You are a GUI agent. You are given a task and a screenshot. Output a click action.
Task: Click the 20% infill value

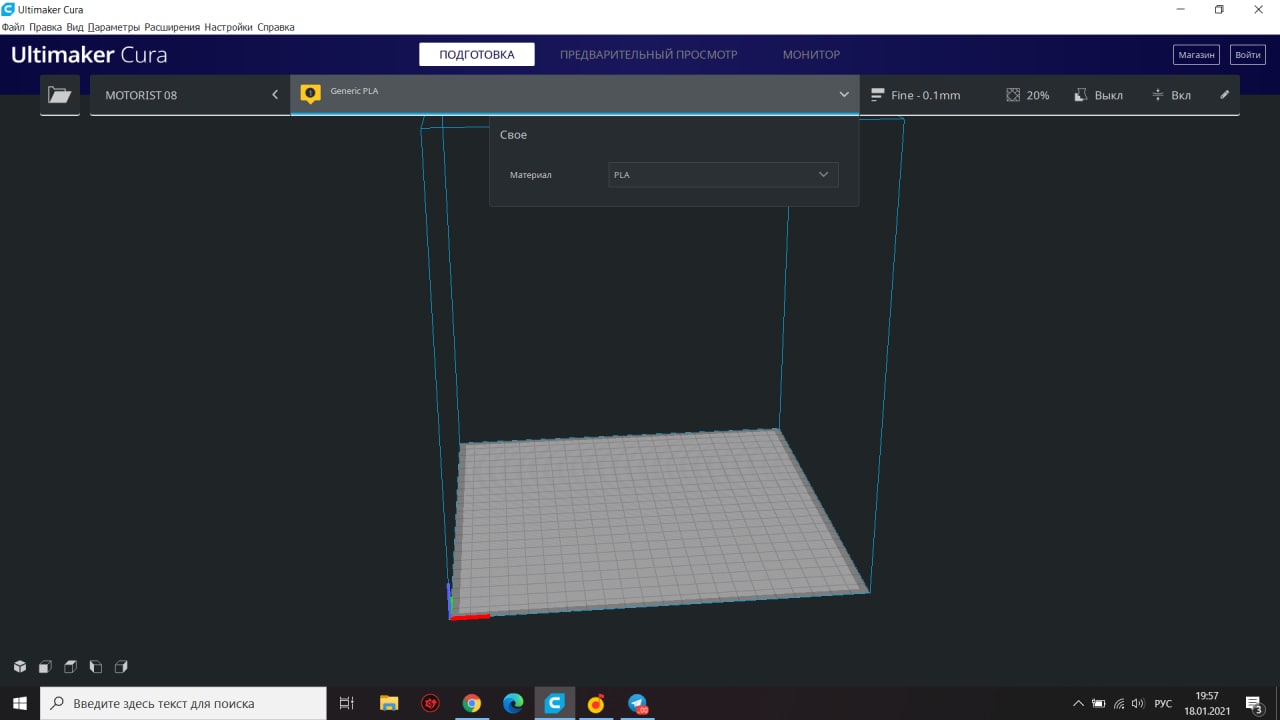[x=1038, y=95]
